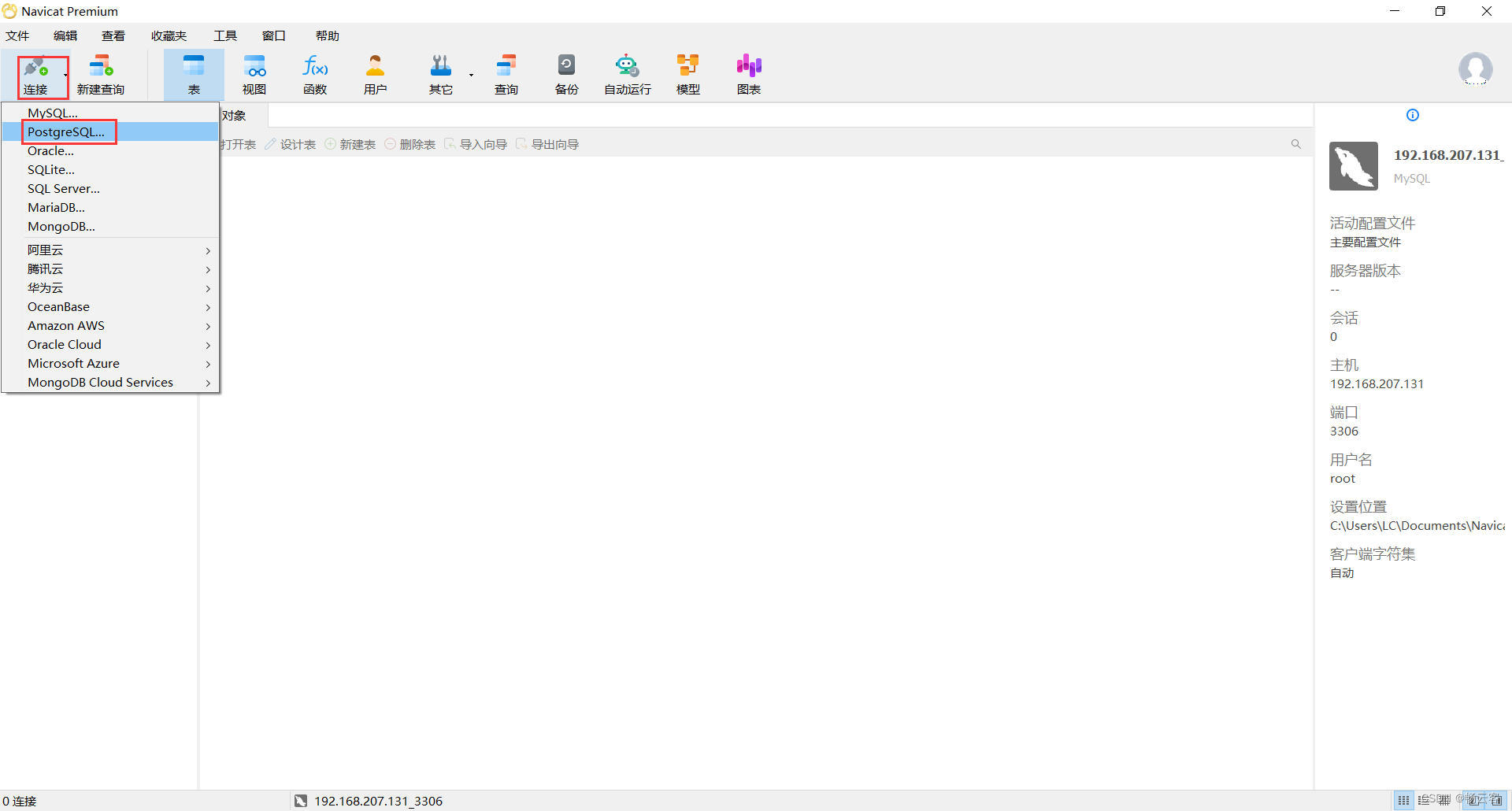Open the Charts (图表) toolbar icon

[x=749, y=76]
